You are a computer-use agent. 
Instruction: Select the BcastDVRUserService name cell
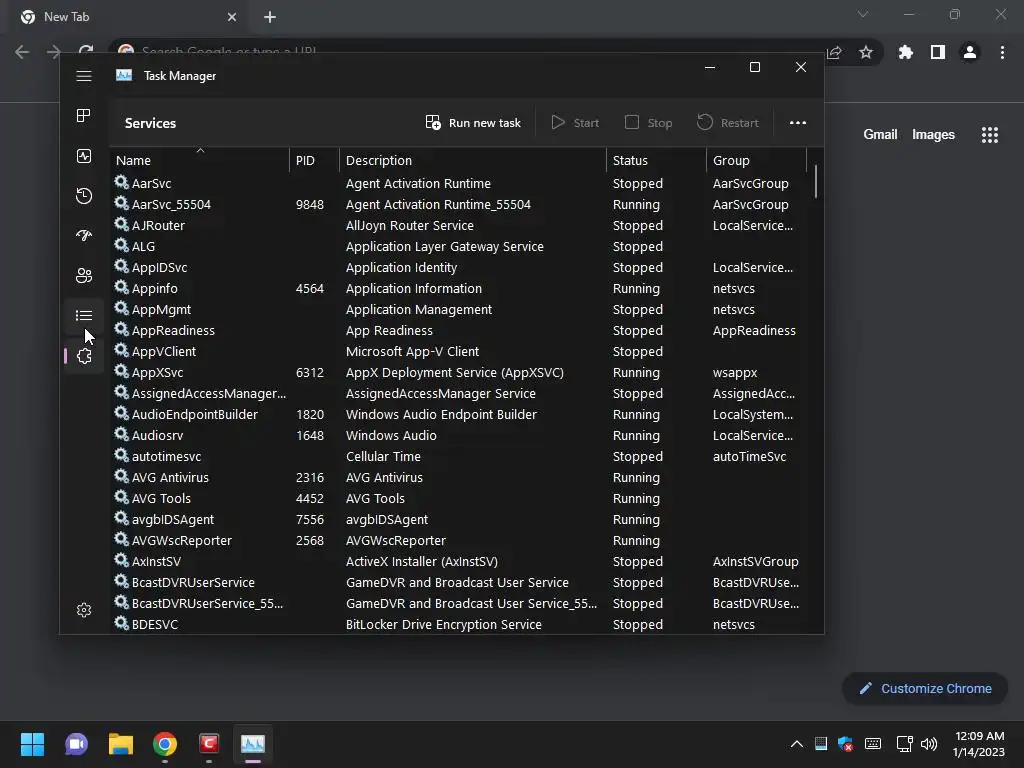click(193, 583)
